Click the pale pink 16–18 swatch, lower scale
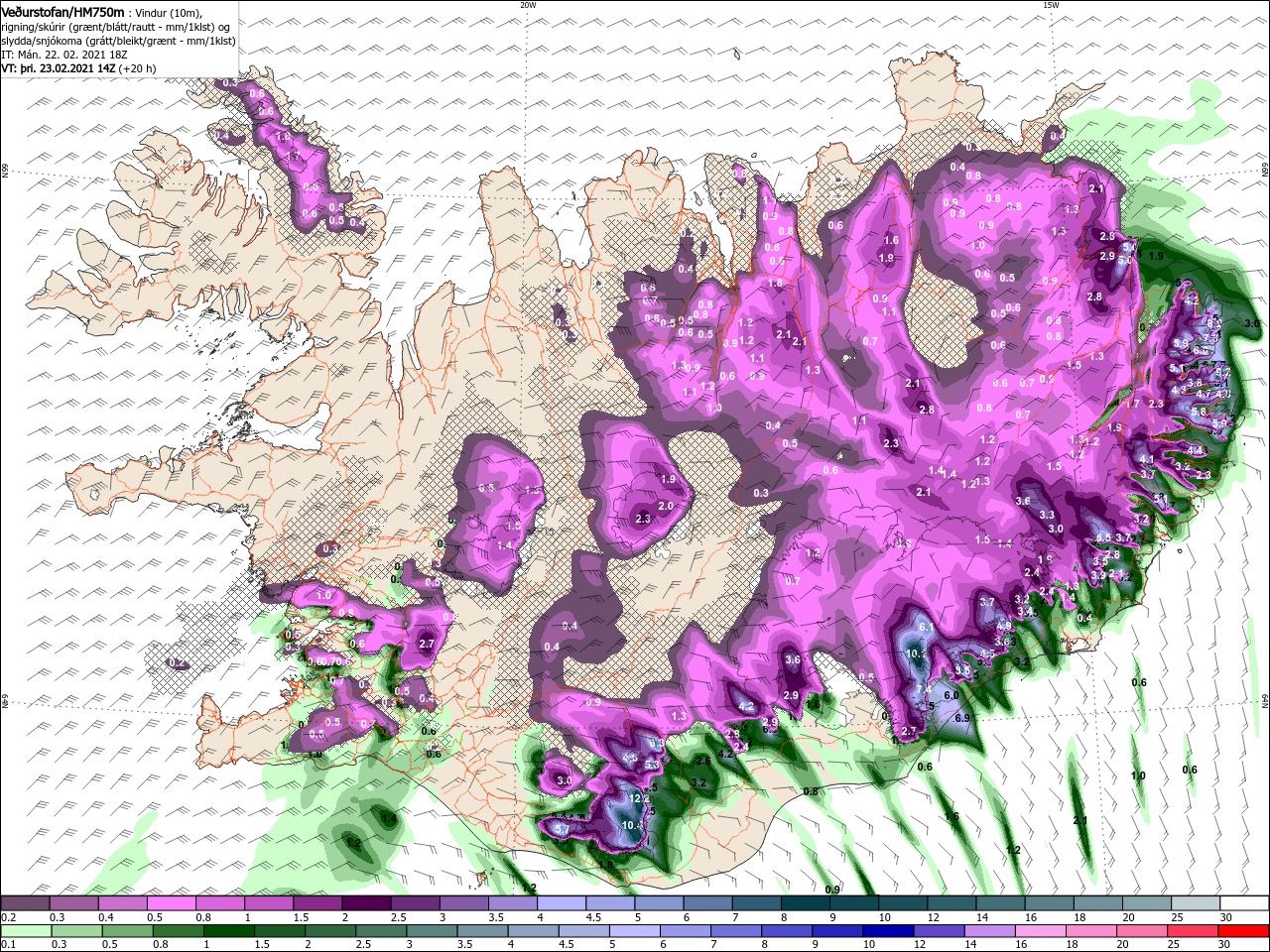This screenshot has height=952, width=1270. [1041, 931]
